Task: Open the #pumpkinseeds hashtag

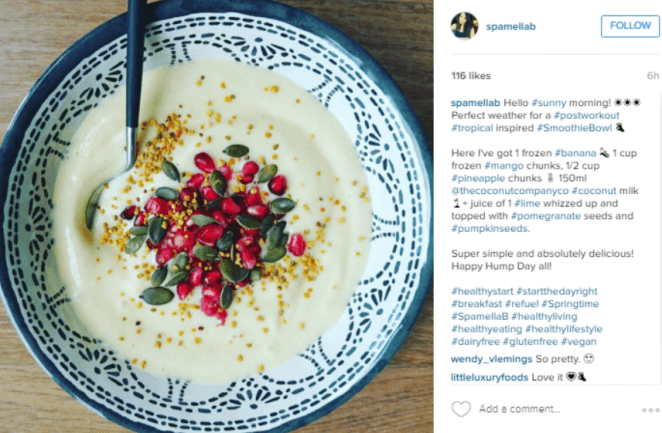Action: point(490,229)
